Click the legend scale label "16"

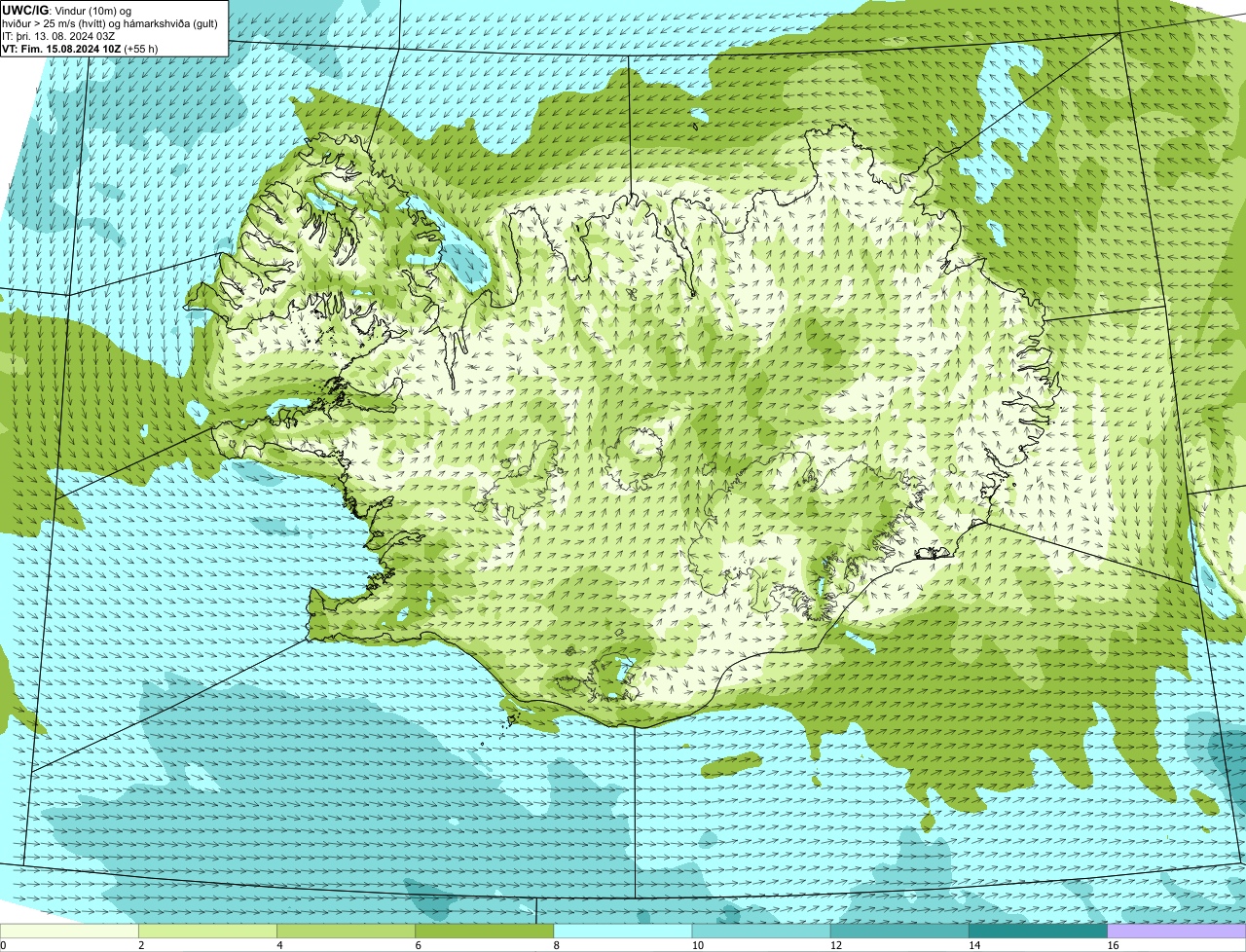pyautogui.click(x=1112, y=945)
